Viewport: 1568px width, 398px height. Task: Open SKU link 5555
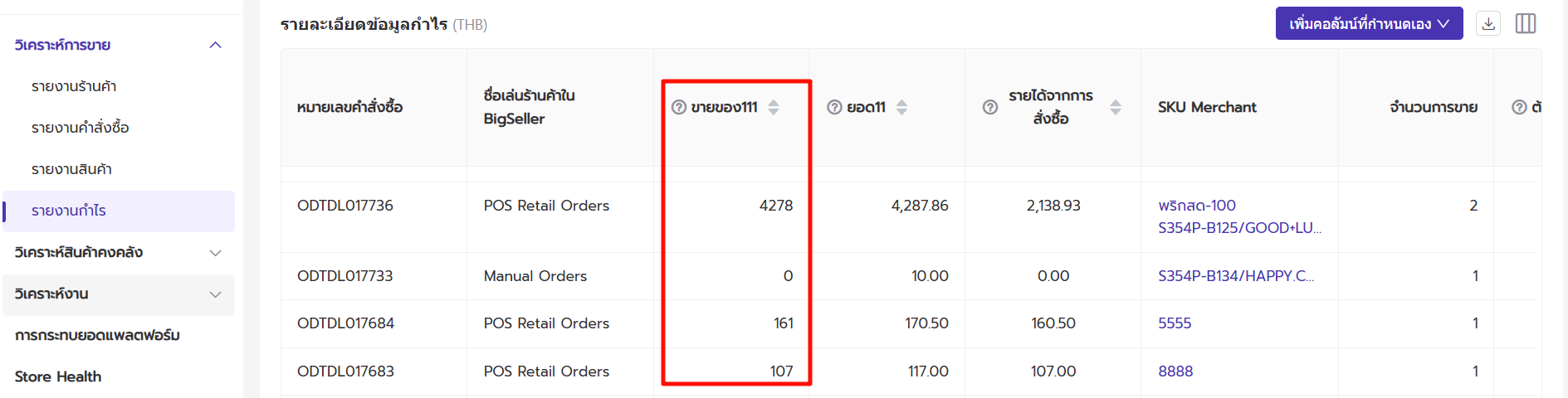point(1175,323)
